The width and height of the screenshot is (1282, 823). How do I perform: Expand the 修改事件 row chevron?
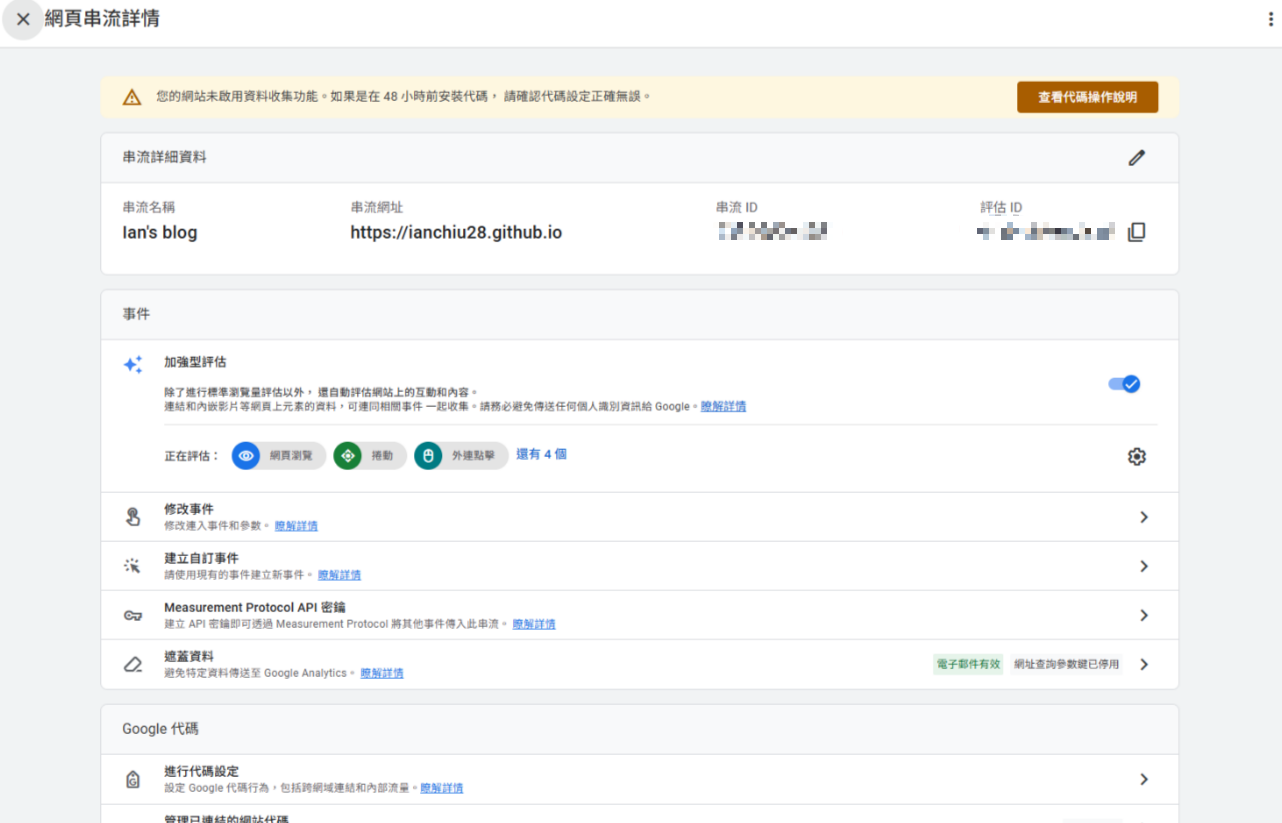click(x=1144, y=517)
